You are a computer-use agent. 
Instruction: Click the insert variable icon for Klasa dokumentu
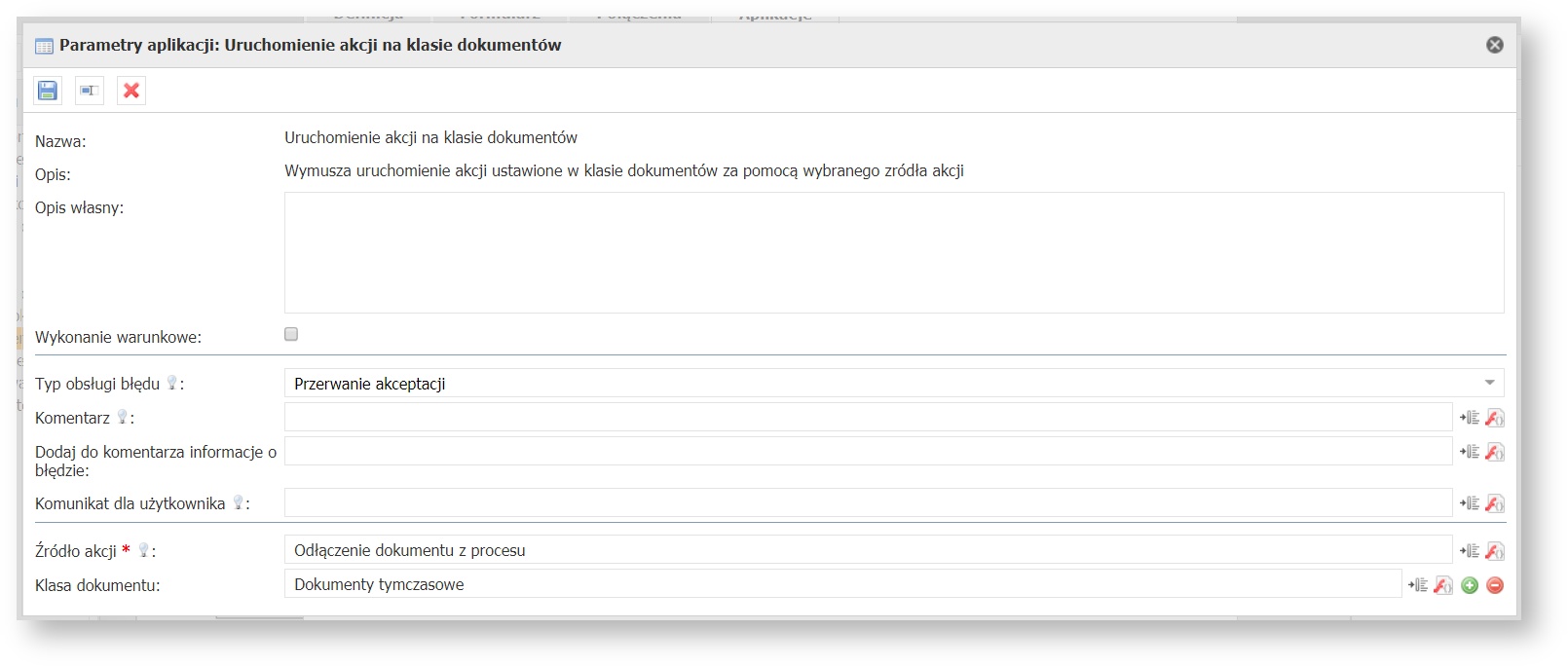pos(1418,585)
